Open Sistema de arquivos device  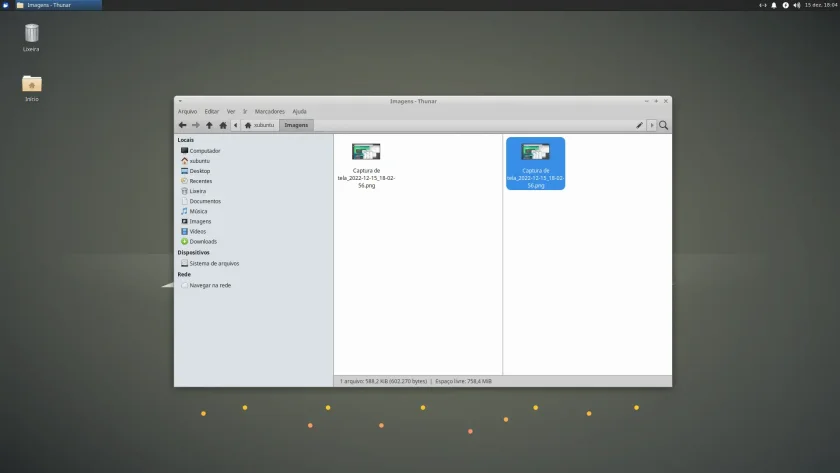[214, 264]
